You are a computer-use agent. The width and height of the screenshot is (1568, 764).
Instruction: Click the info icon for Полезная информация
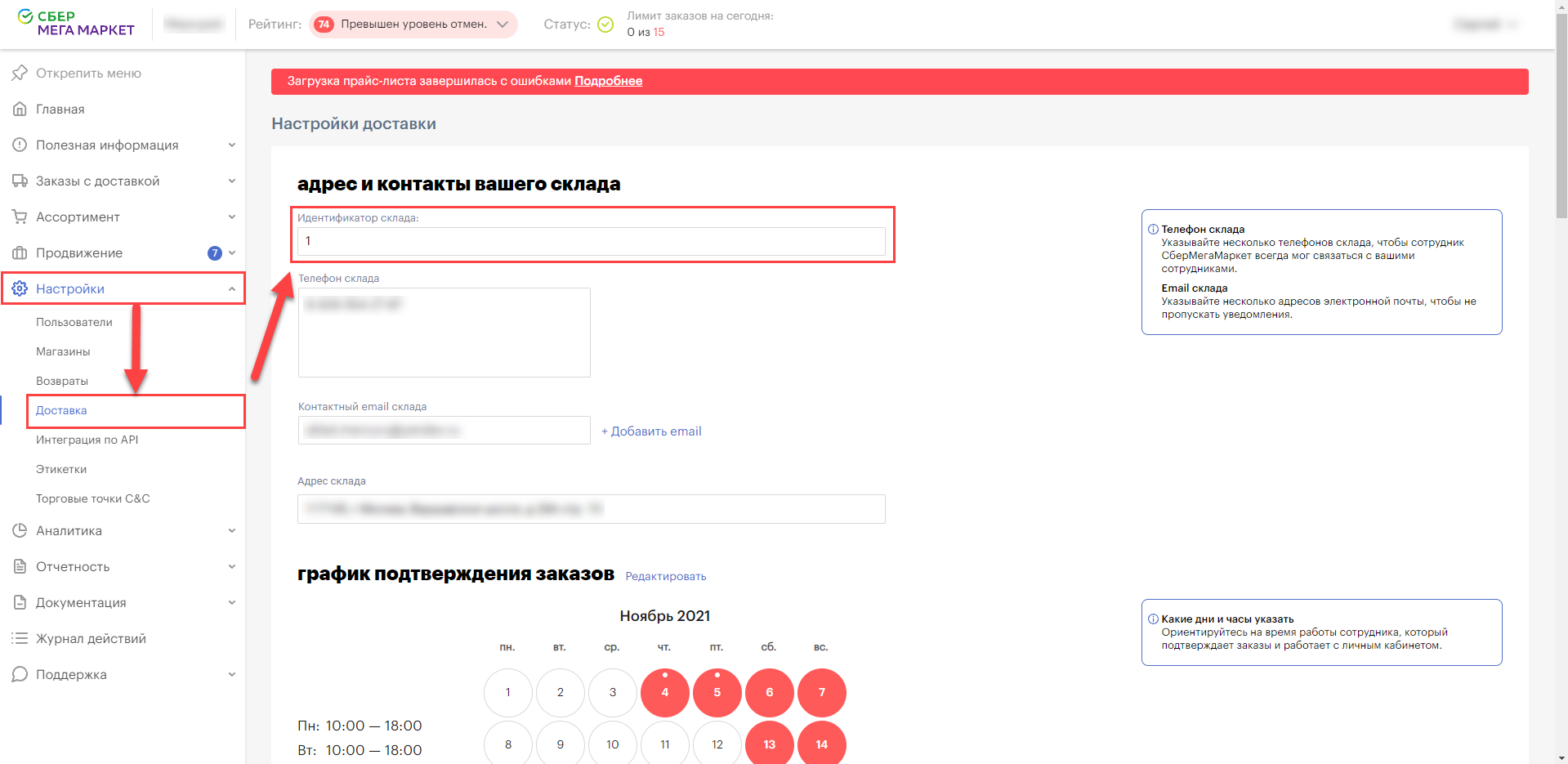(20, 145)
